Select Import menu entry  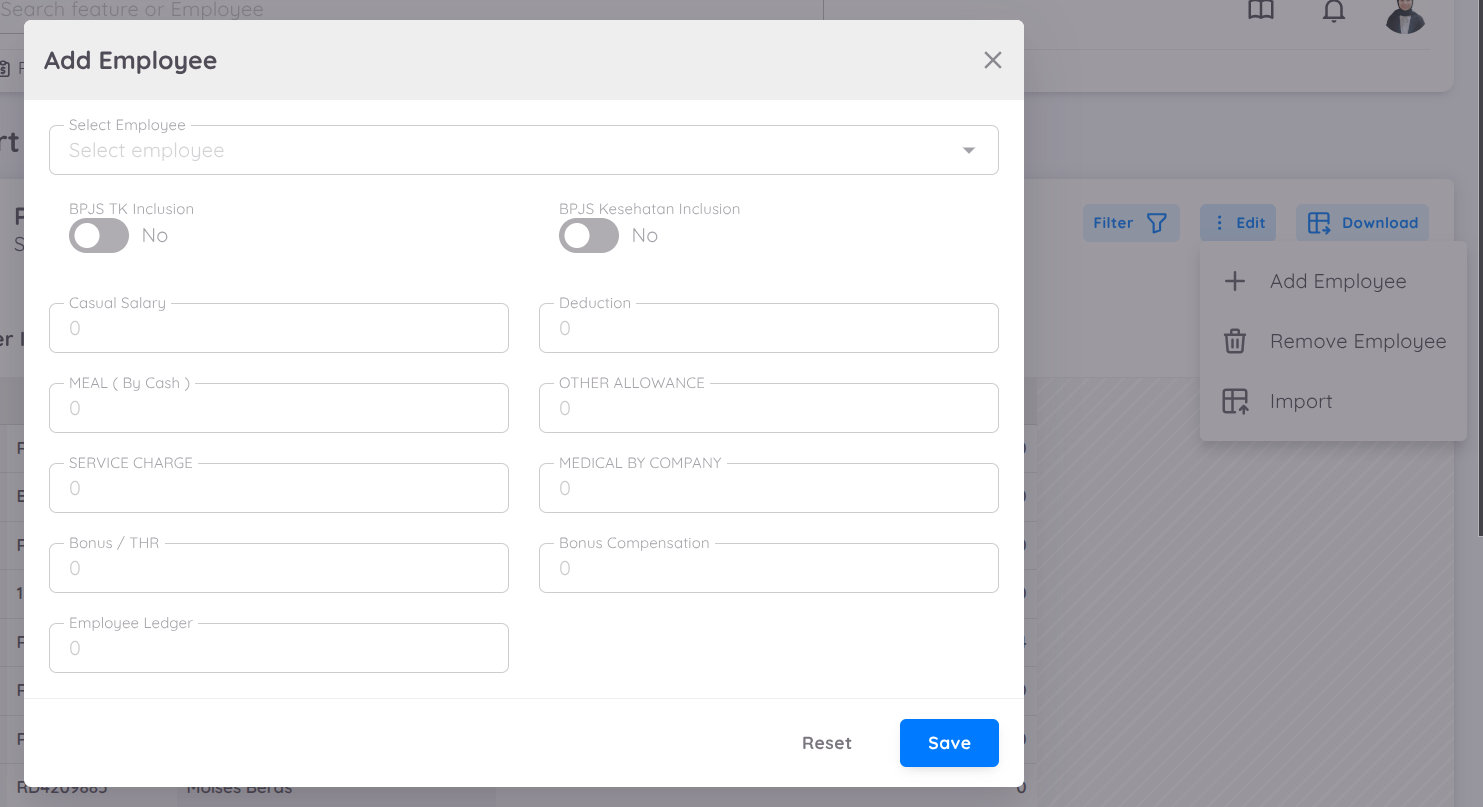tap(1300, 402)
